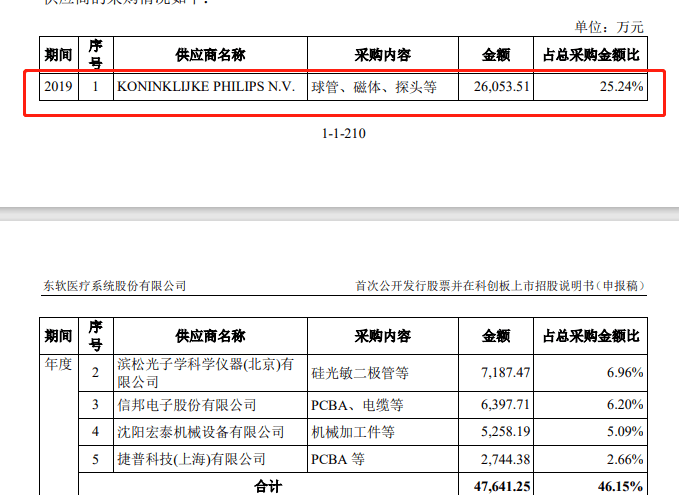Screen dimensions: 679x495
Task: Click the page number 1-1-210
Action: point(343,133)
